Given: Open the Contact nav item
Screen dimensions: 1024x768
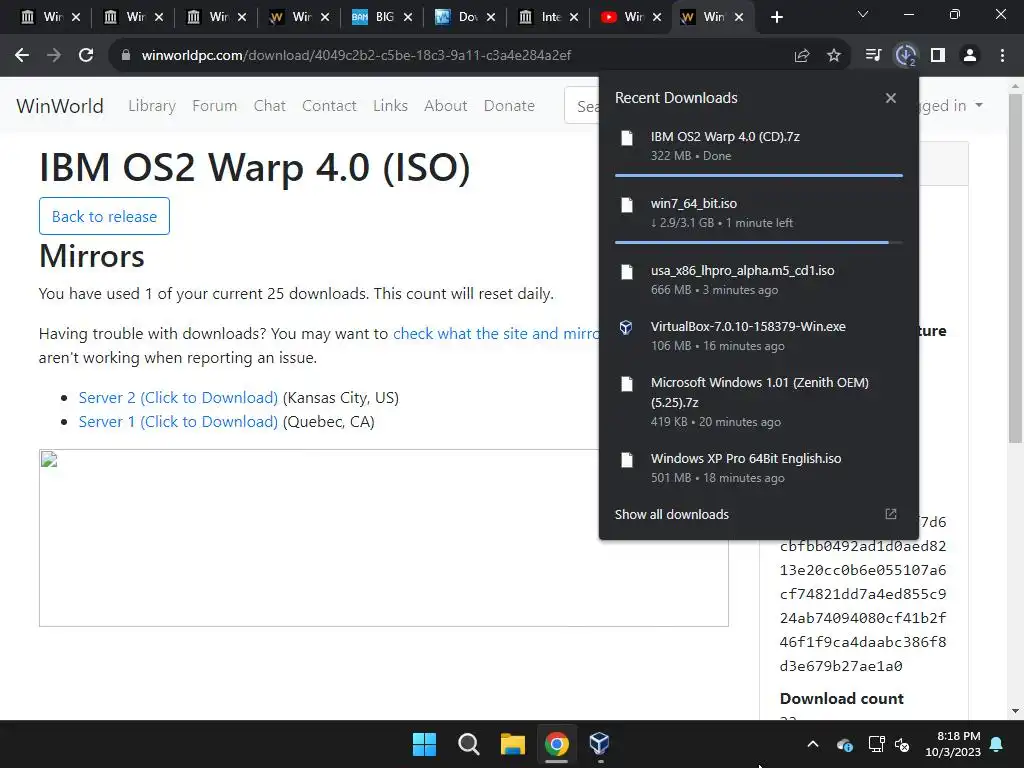Looking at the screenshot, I should [x=329, y=106].
